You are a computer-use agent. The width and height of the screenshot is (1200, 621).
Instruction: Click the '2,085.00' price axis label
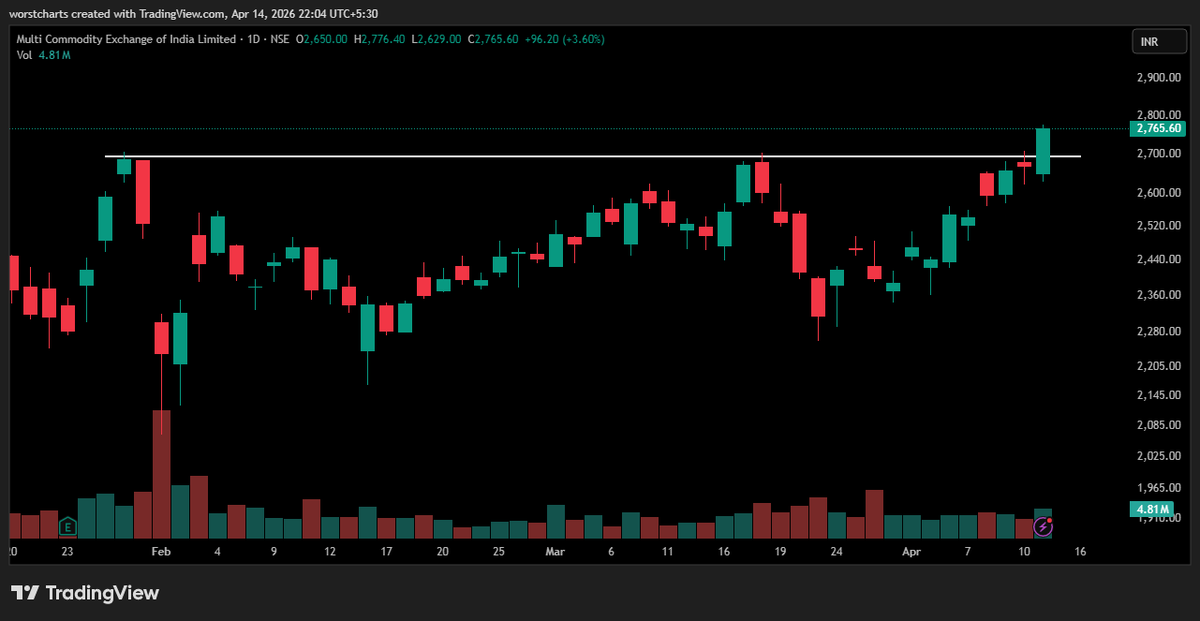tap(1159, 426)
